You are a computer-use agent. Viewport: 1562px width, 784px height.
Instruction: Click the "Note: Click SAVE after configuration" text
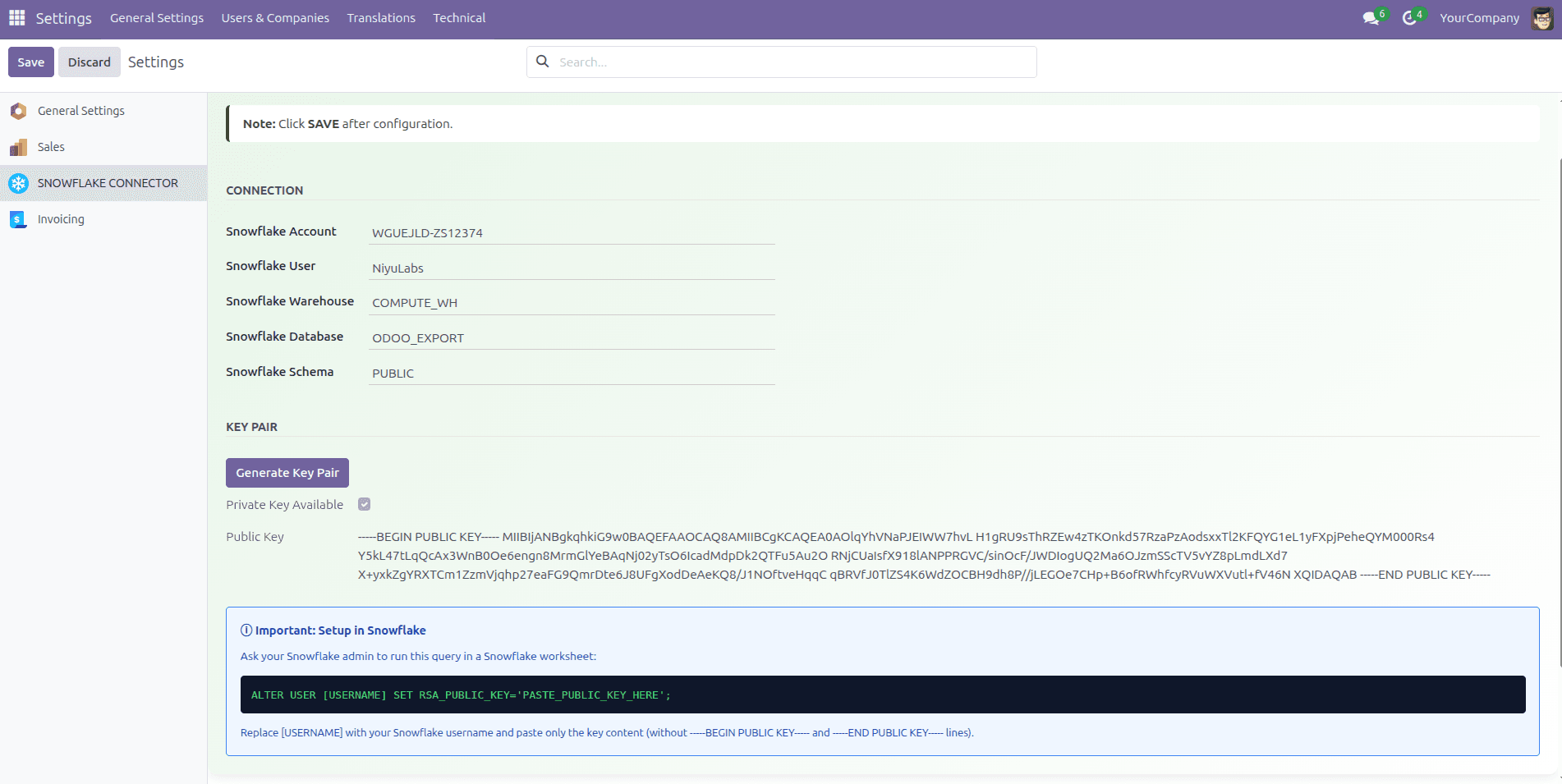[347, 124]
